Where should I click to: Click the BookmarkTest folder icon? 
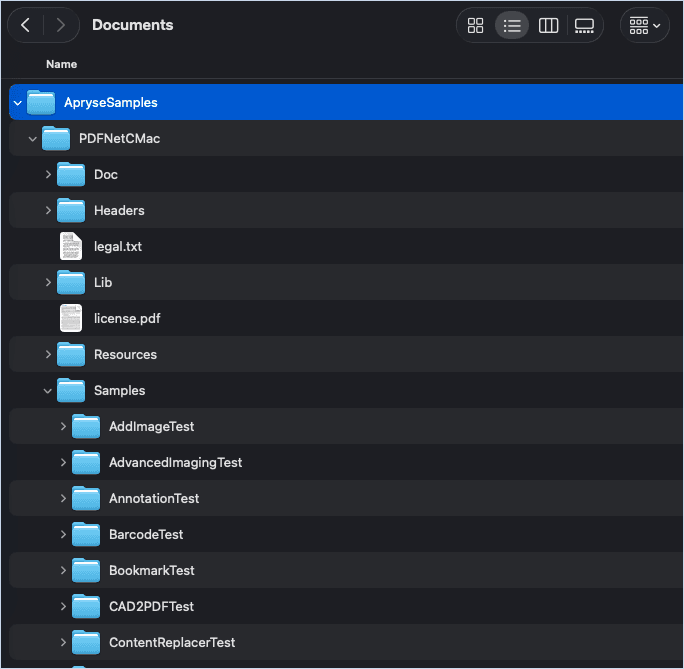pyautogui.click(x=86, y=570)
